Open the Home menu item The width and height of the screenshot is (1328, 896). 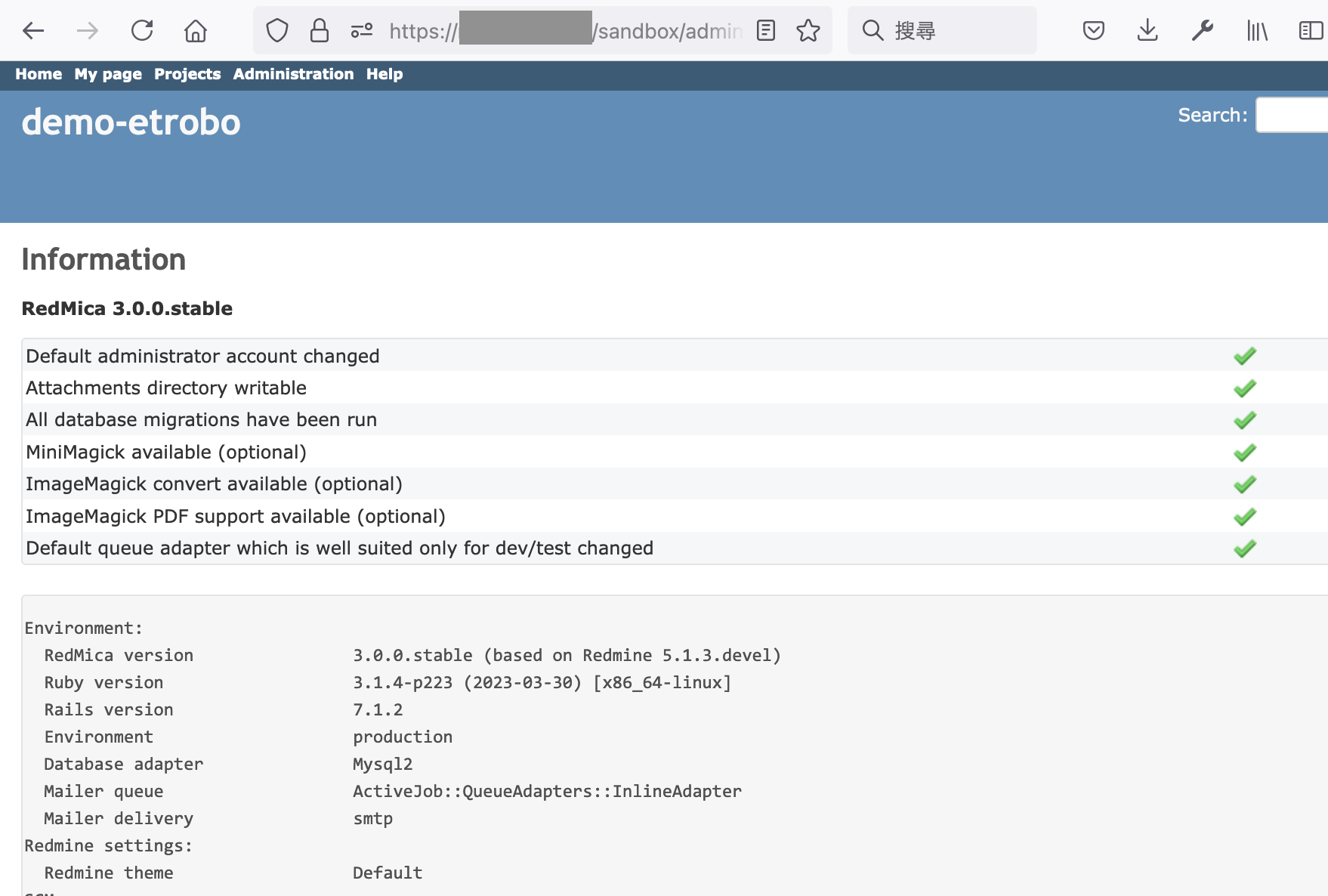point(39,74)
